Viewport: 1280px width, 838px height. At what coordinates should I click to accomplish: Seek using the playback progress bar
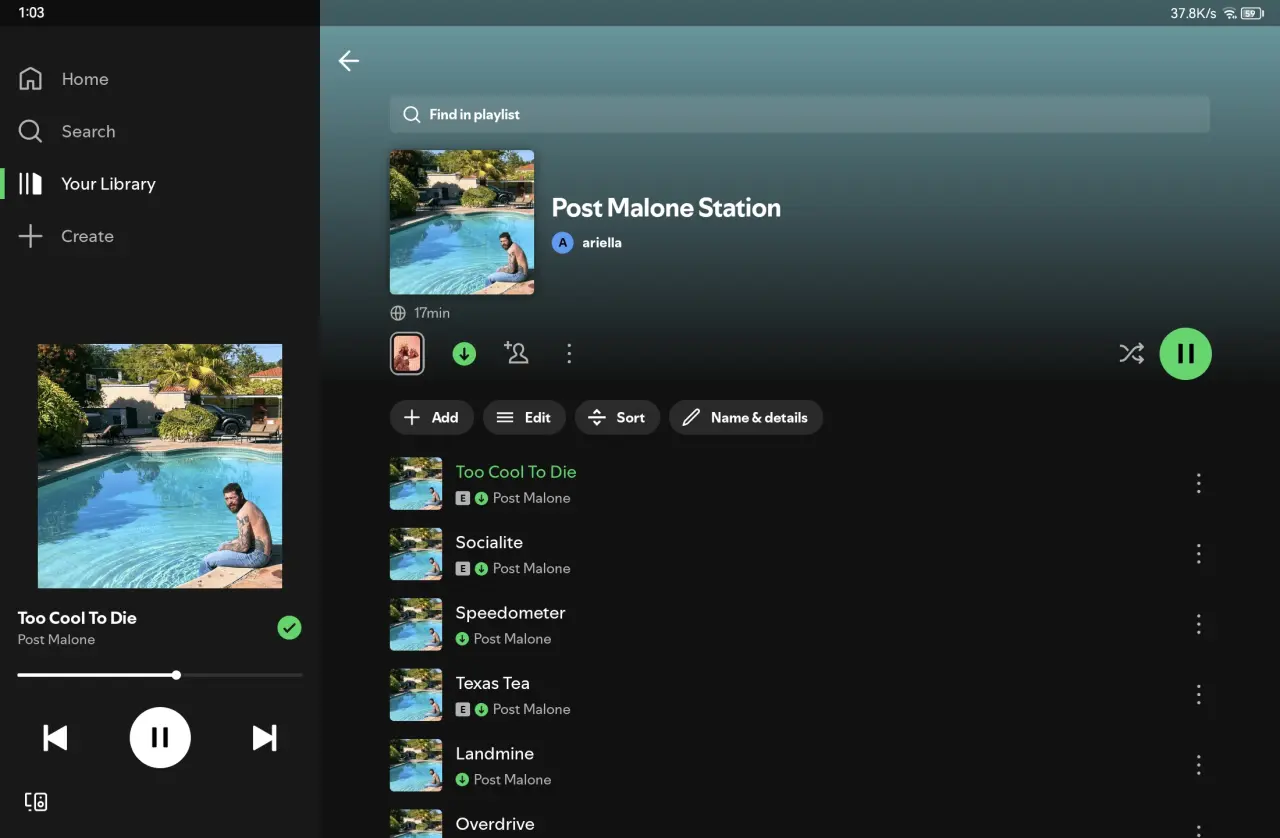(160, 675)
